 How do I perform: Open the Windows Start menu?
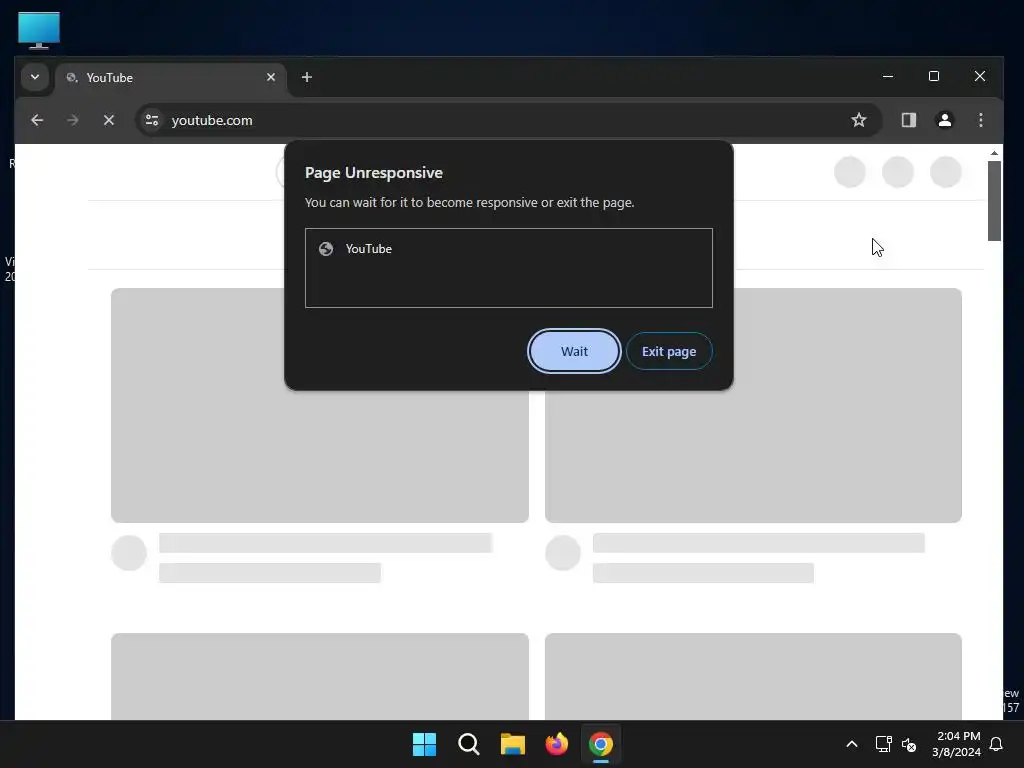point(424,744)
